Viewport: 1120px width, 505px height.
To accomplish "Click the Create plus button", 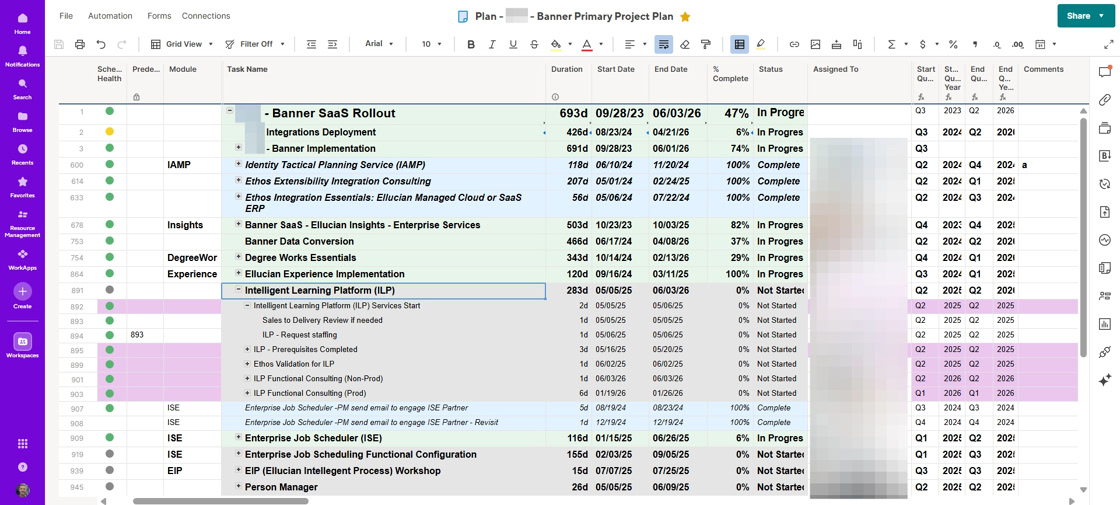I will point(22,291).
